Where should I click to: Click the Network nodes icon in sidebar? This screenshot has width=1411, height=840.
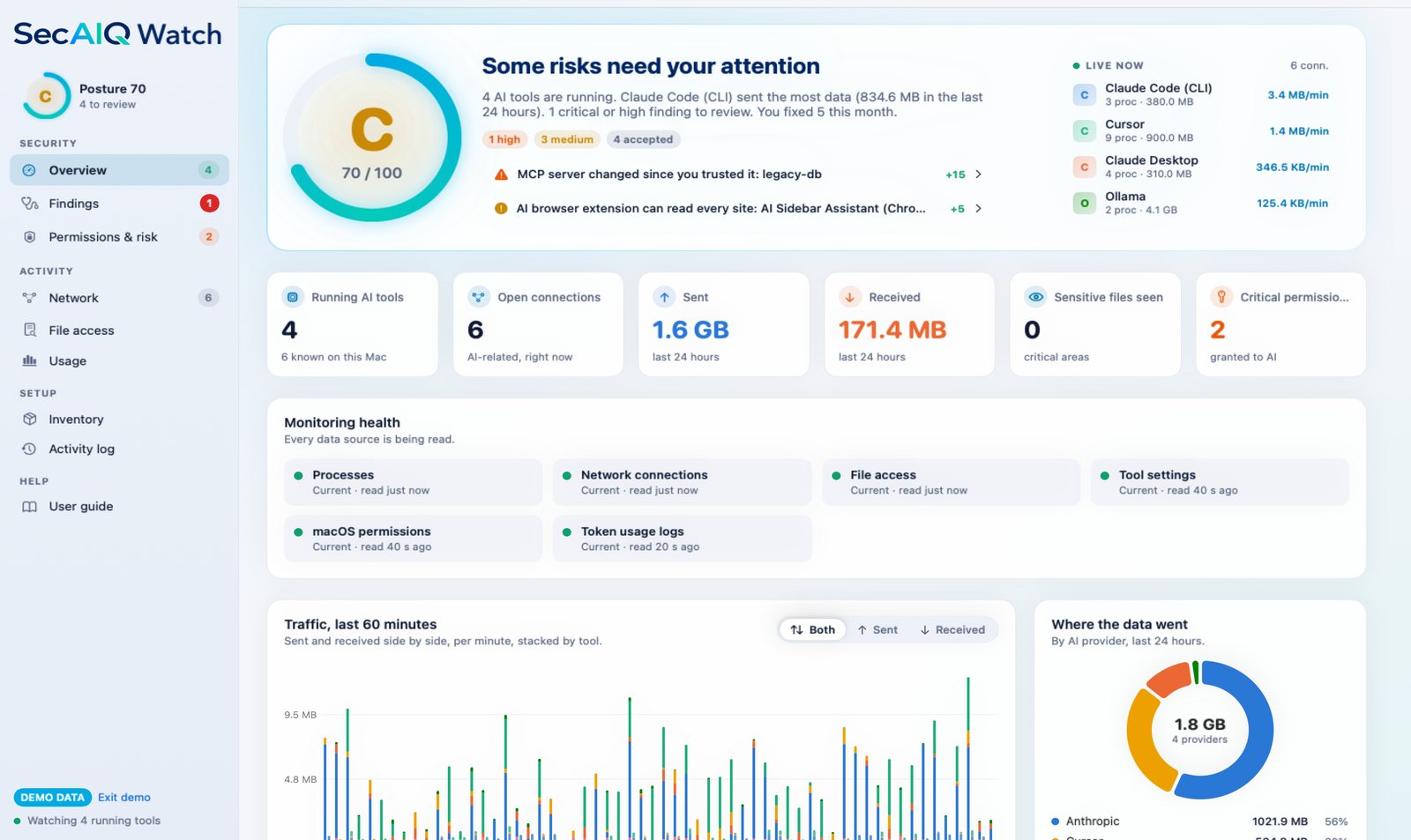click(29, 298)
